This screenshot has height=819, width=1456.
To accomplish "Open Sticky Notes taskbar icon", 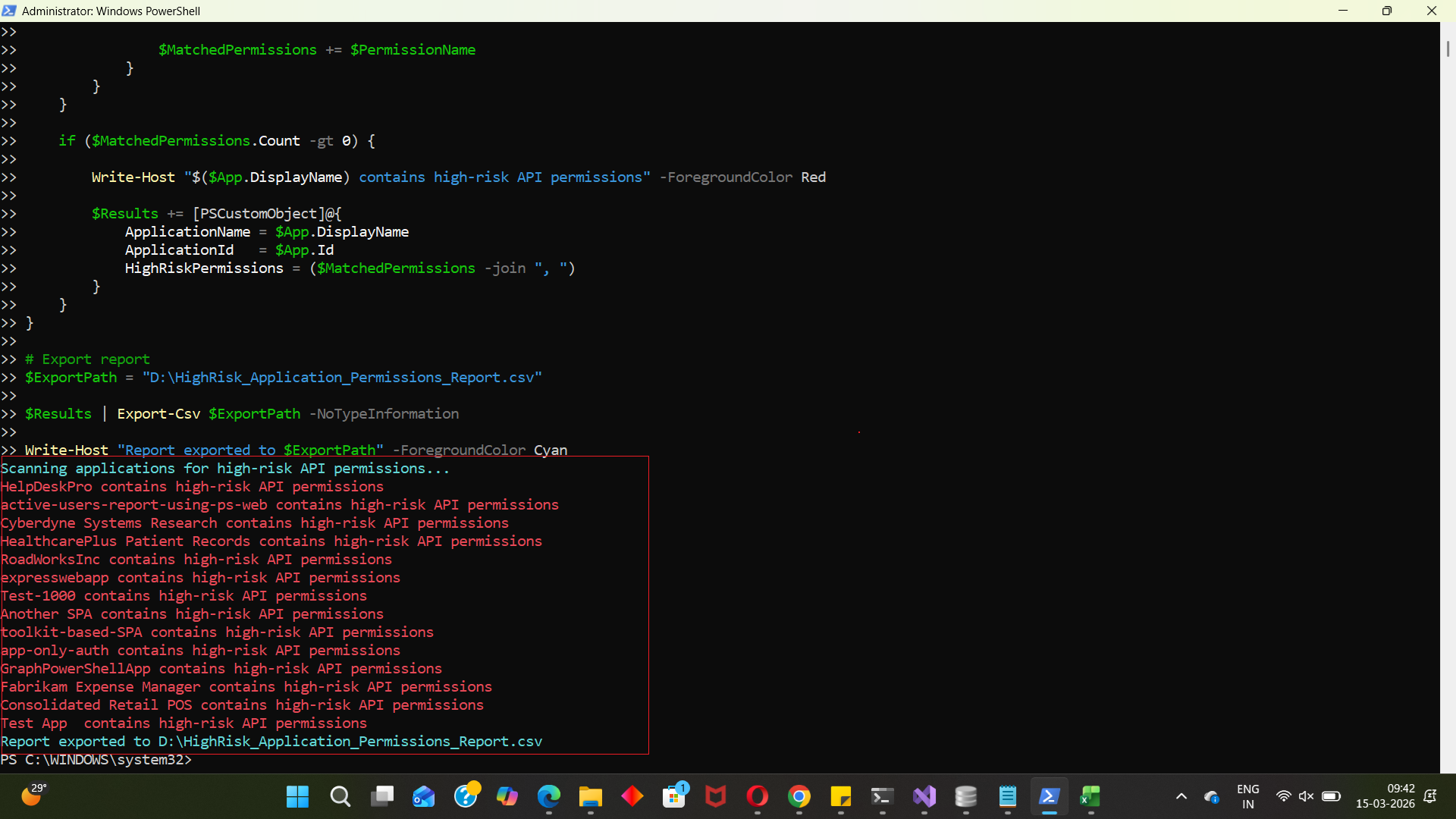I will 840,796.
